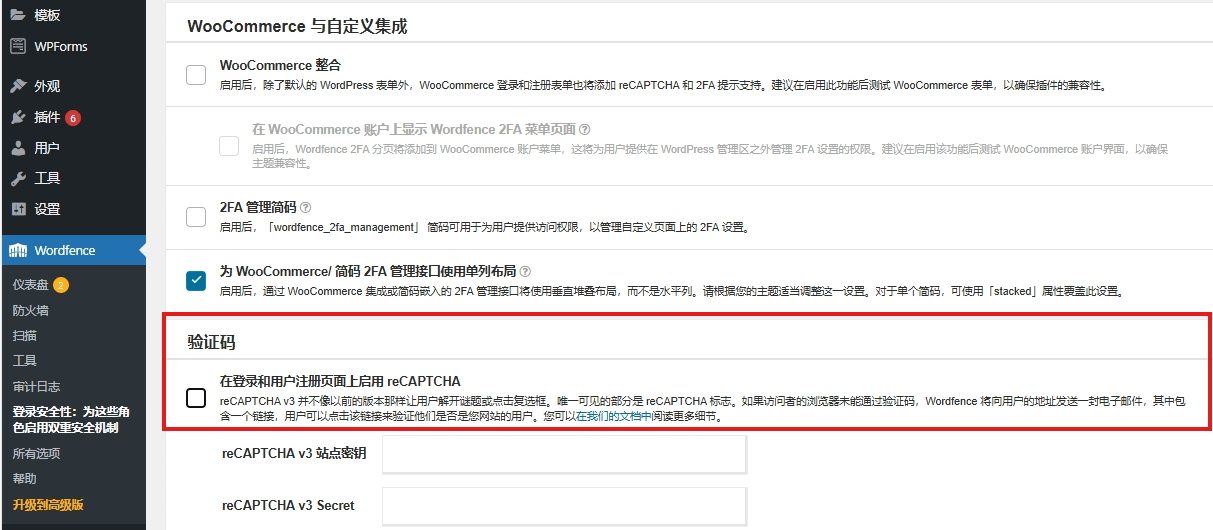Click the WooCommerce 与自定义集成 heading
The height and width of the screenshot is (530, 1213).
click(x=297, y=27)
